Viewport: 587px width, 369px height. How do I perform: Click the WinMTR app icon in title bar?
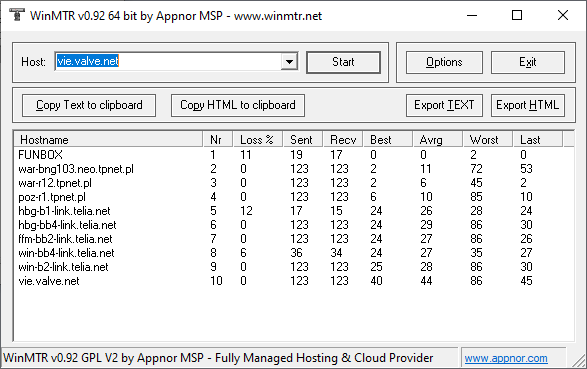click(x=16, y=15)
